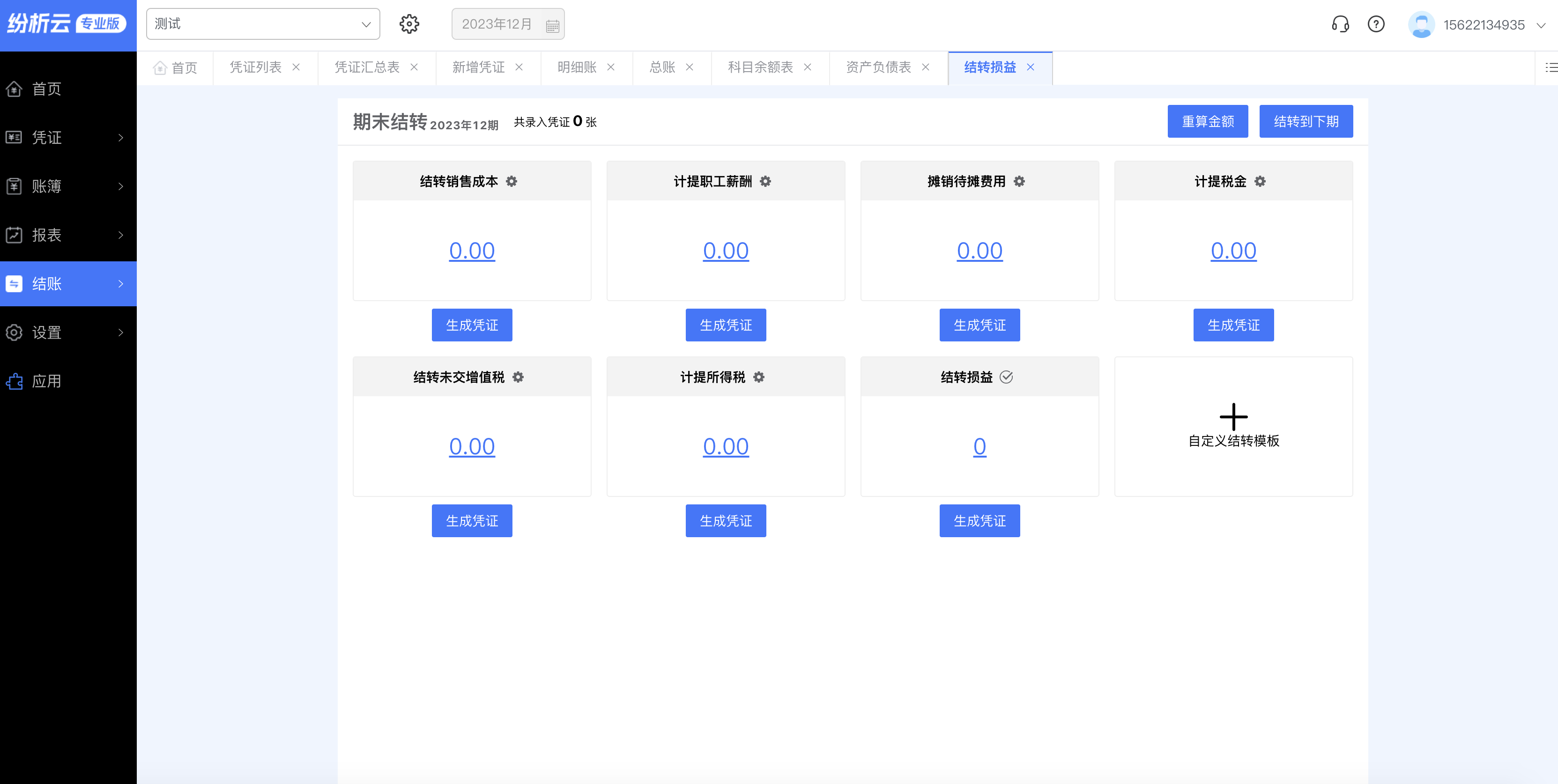Expand the 结账 sidebar menu
The image size is (1558, 784).
pos(68,284)
